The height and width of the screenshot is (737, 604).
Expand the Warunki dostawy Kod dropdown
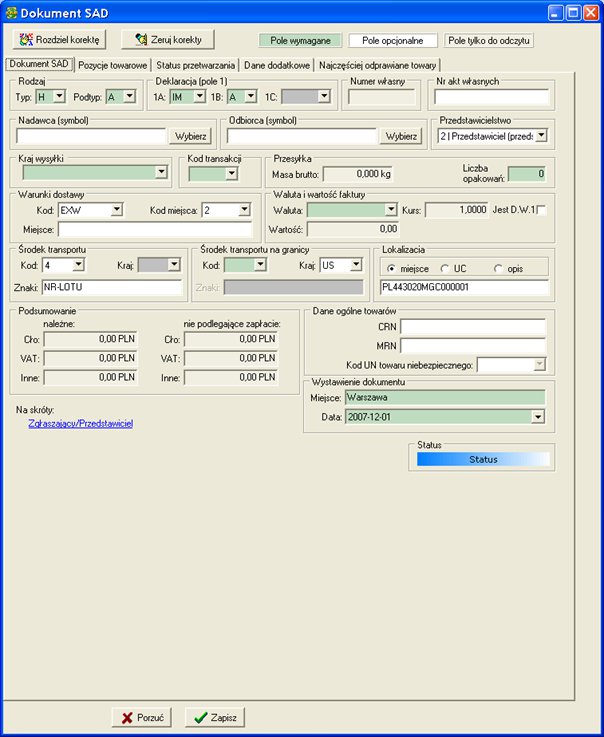(117, 210)
